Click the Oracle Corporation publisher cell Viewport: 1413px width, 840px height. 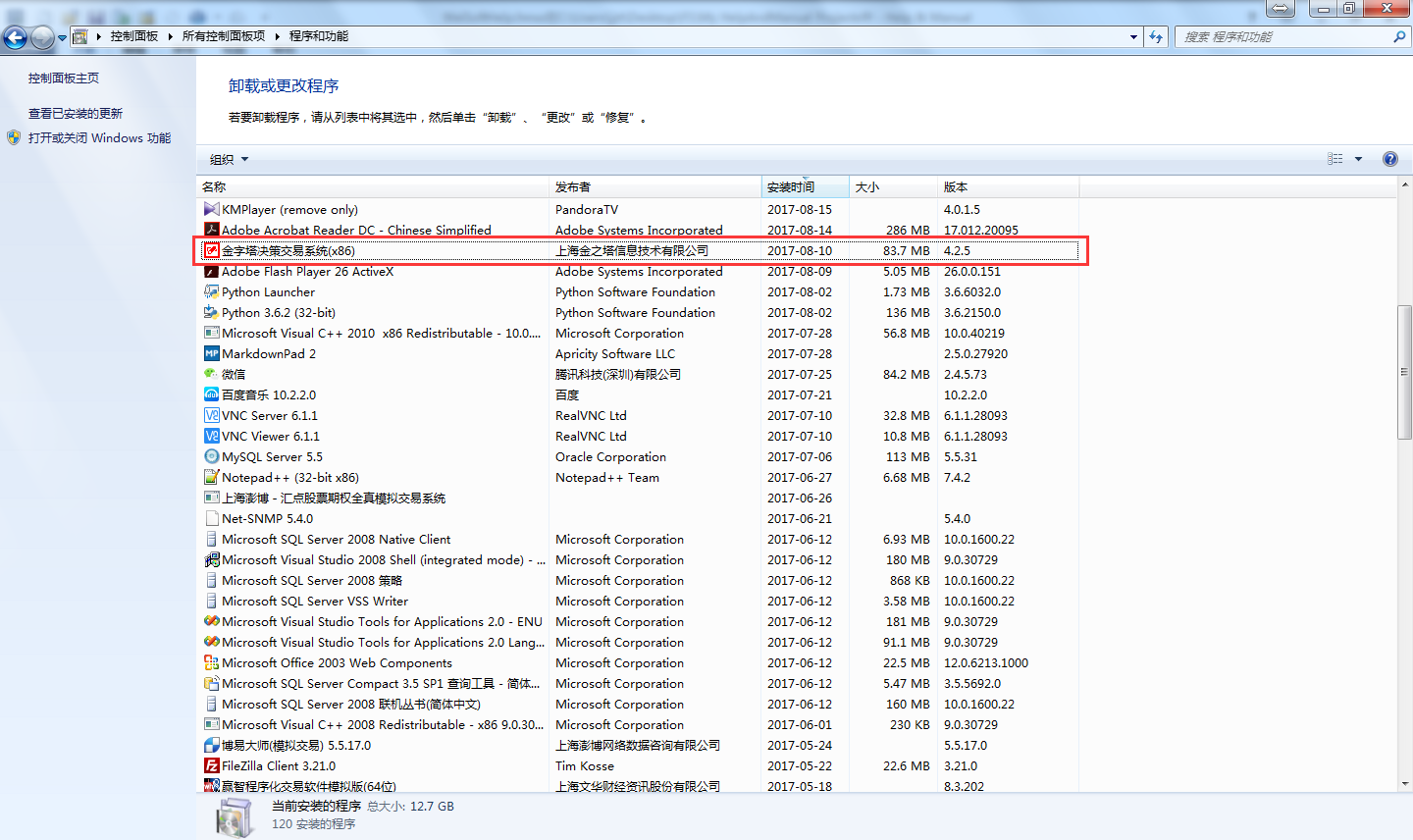click(x=610, y=456)
